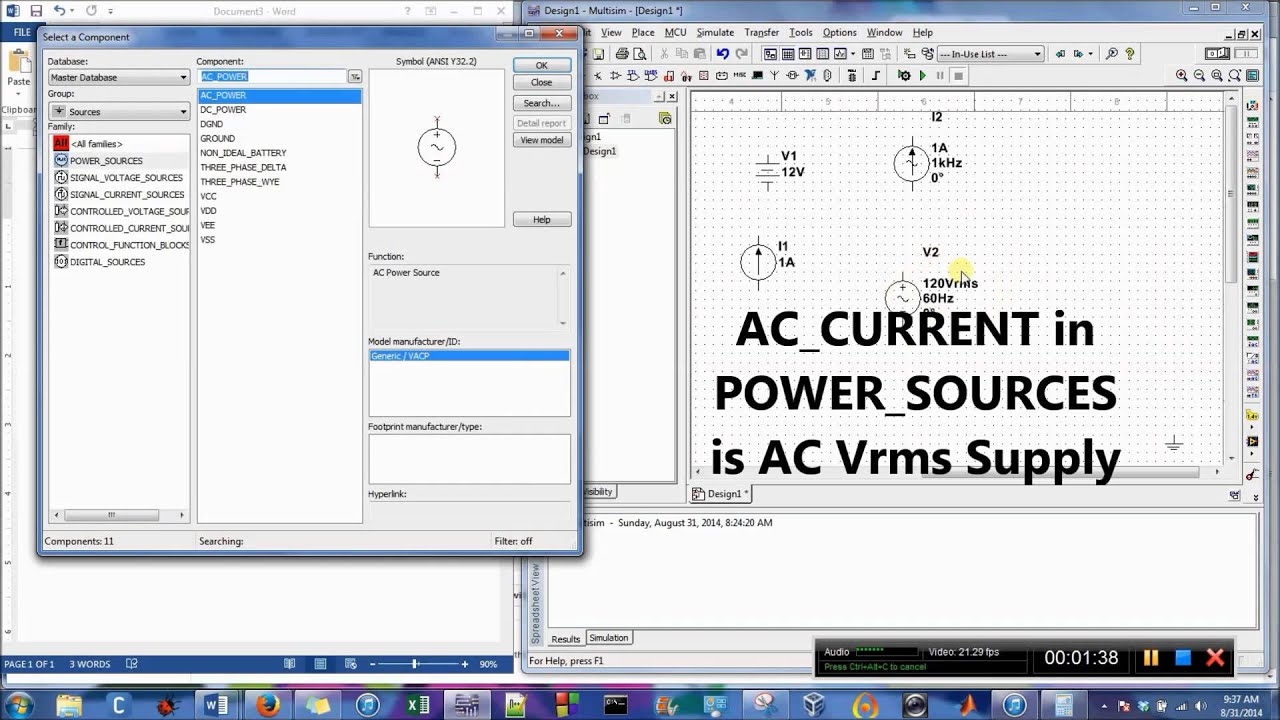Click the 12V battery V1 symbol
Viewport: 1280px width, 720px height.
tap(767, 172)
